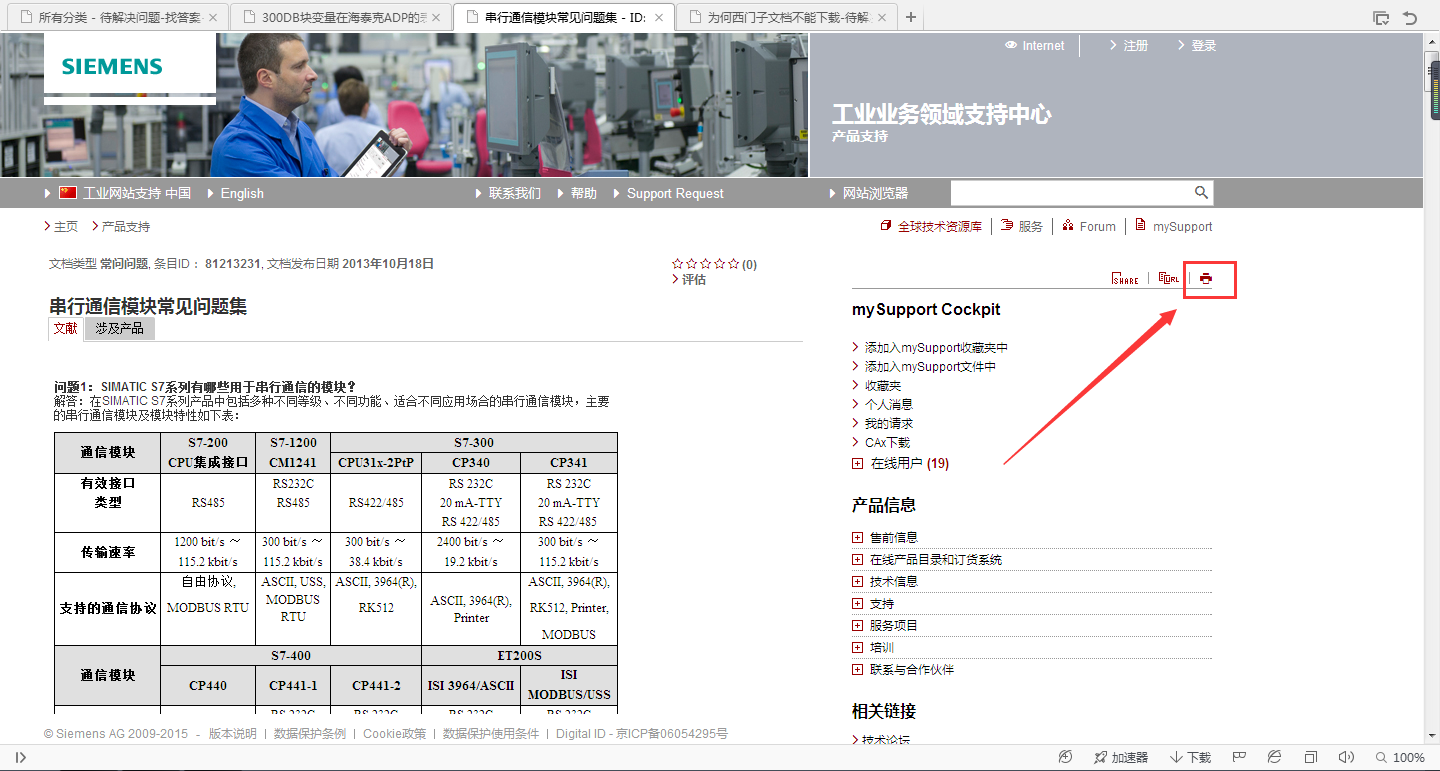Open the 联系我们 menu item
1440x771 pixels.
pos(515,193)
